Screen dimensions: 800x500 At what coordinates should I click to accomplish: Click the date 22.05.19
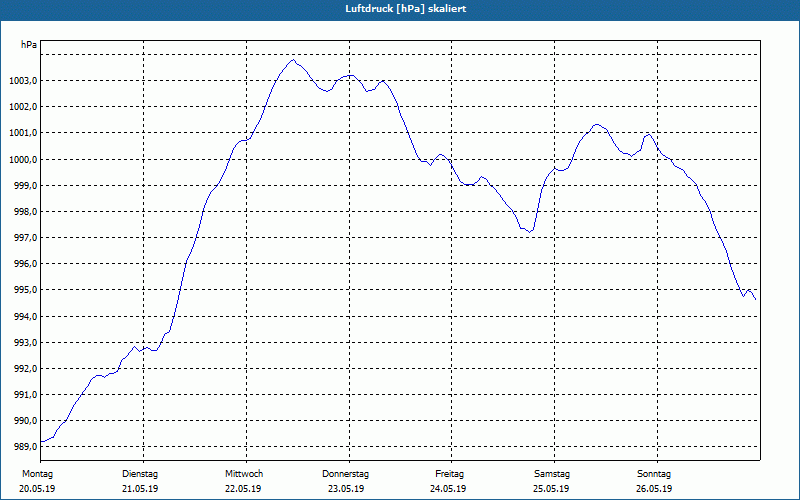pyautogui.click(x=243, y=489)
